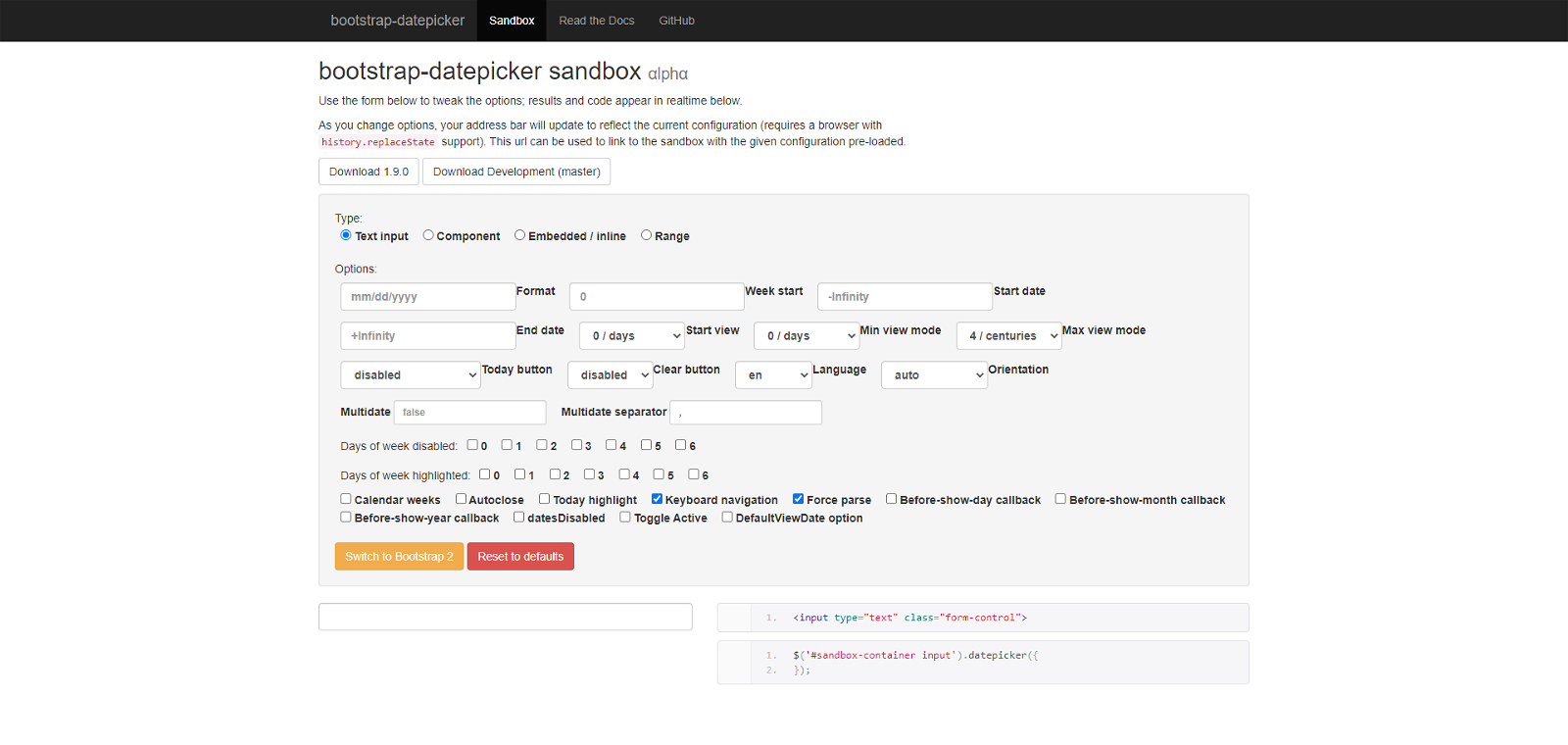Choose the Embedded / inline radio option
The height and width of the screenshot is (745, 1568).
pos(520,235)
